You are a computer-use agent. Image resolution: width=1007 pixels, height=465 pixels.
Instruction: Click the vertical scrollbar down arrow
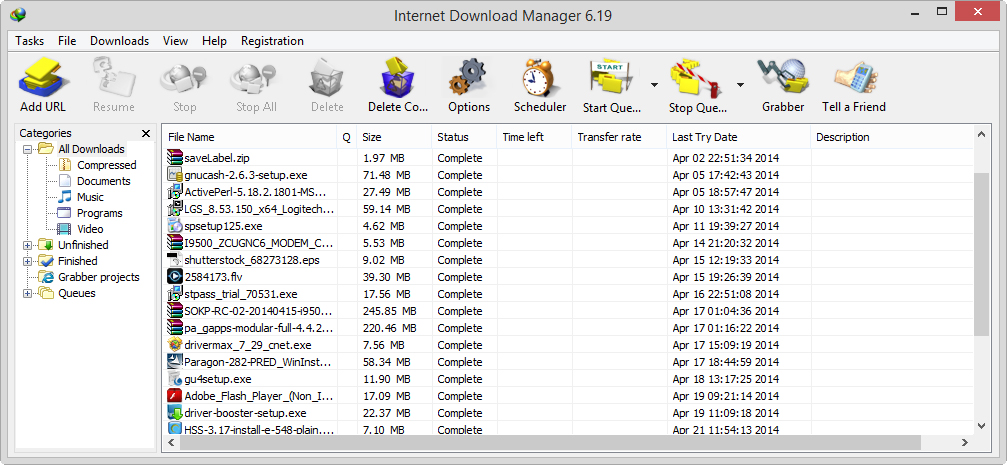[x=981, y=425]
